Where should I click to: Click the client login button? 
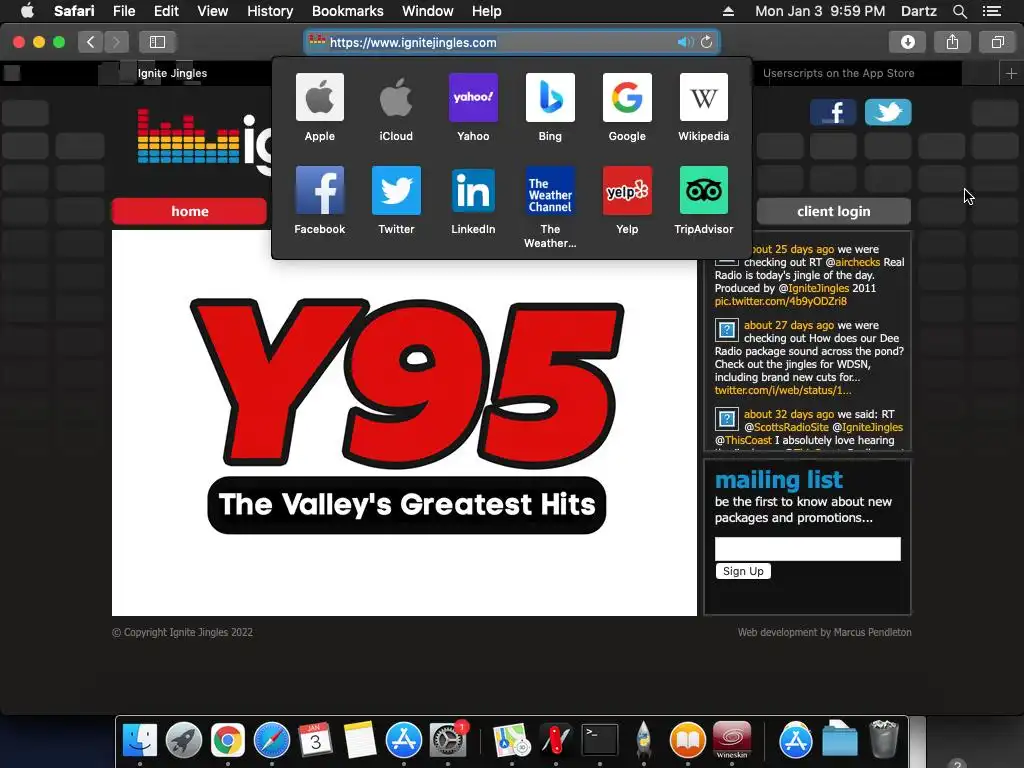tap(833, 211)
